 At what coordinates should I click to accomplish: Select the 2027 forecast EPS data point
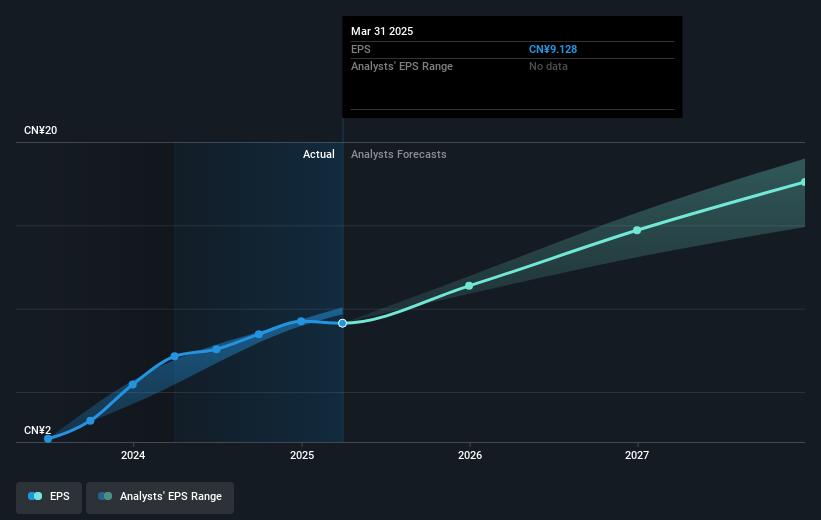637,230
